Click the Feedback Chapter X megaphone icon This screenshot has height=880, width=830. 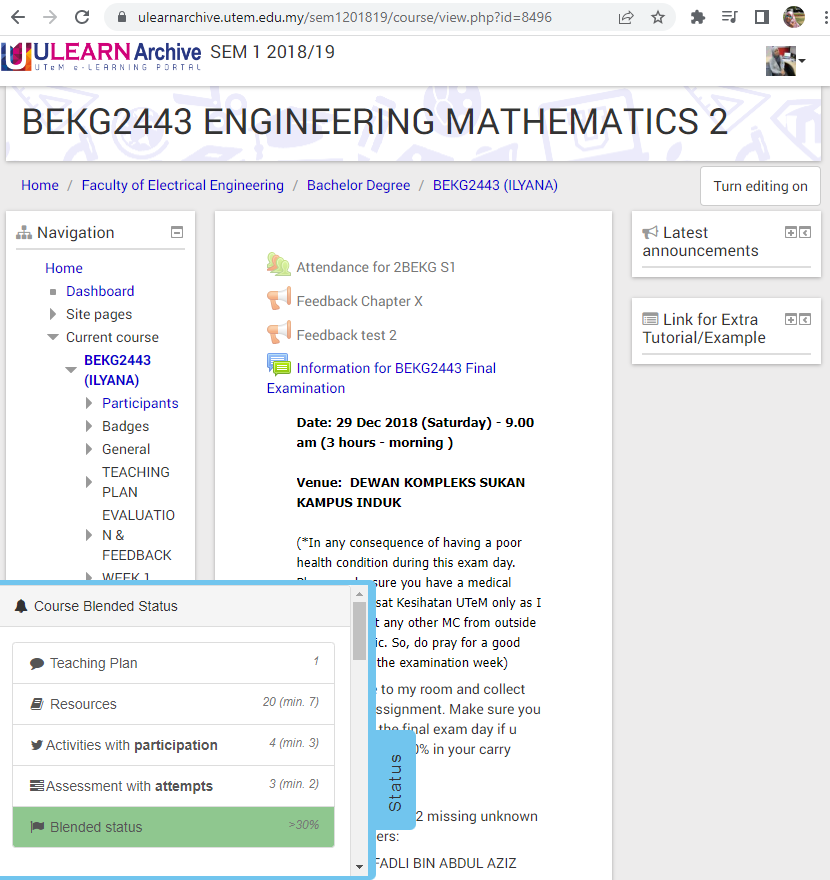point(278,300)
